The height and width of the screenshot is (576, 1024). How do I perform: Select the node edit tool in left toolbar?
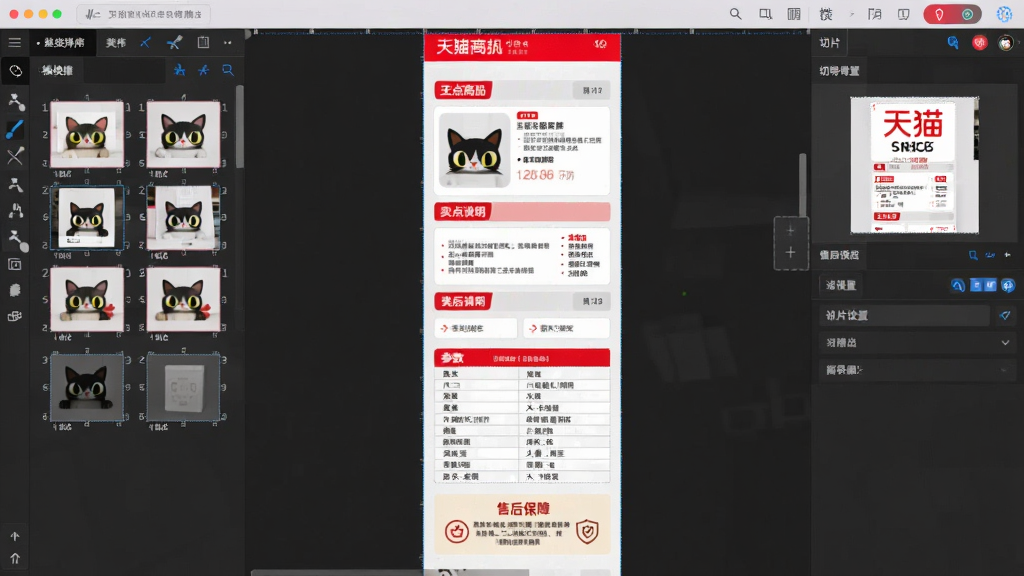[x=16, y=101]
